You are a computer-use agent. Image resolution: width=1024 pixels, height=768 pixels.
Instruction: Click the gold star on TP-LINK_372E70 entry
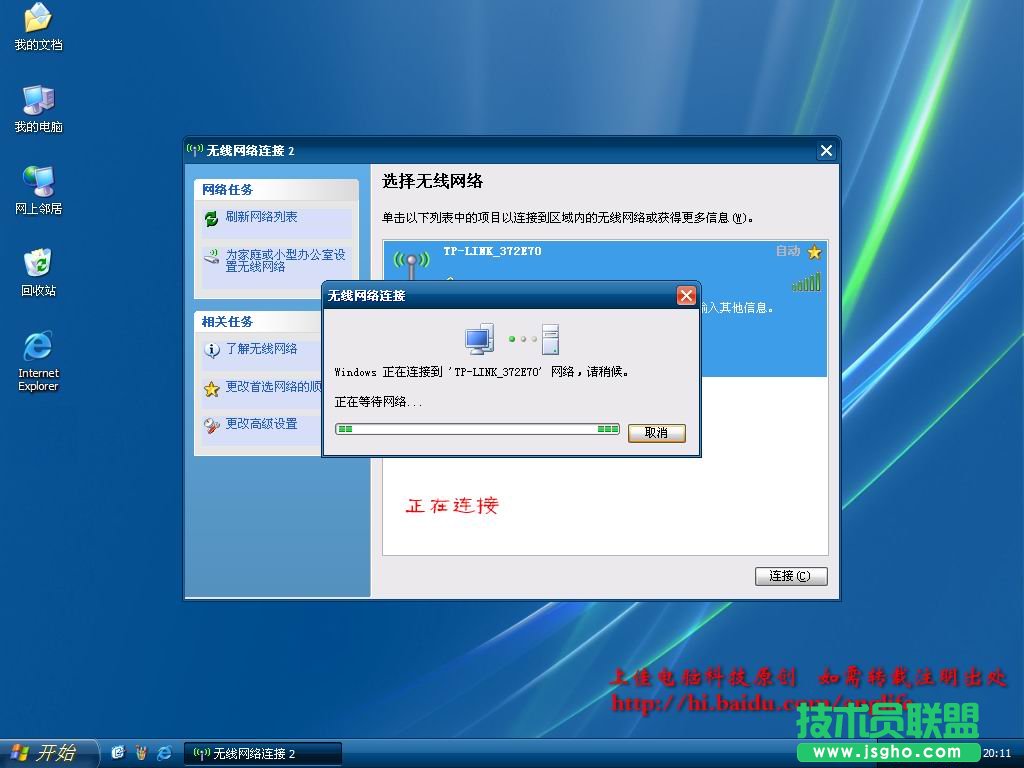click(x=813, y=252)
